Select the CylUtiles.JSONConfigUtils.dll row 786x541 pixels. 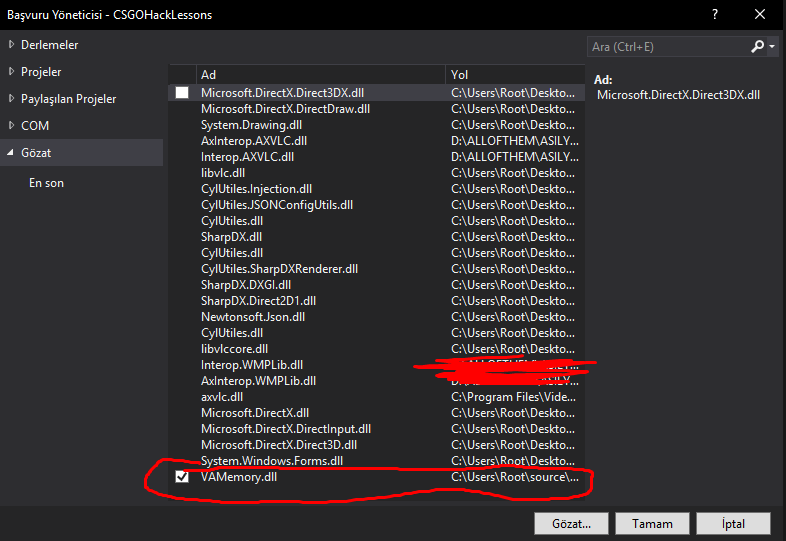(x=376, y=205)
